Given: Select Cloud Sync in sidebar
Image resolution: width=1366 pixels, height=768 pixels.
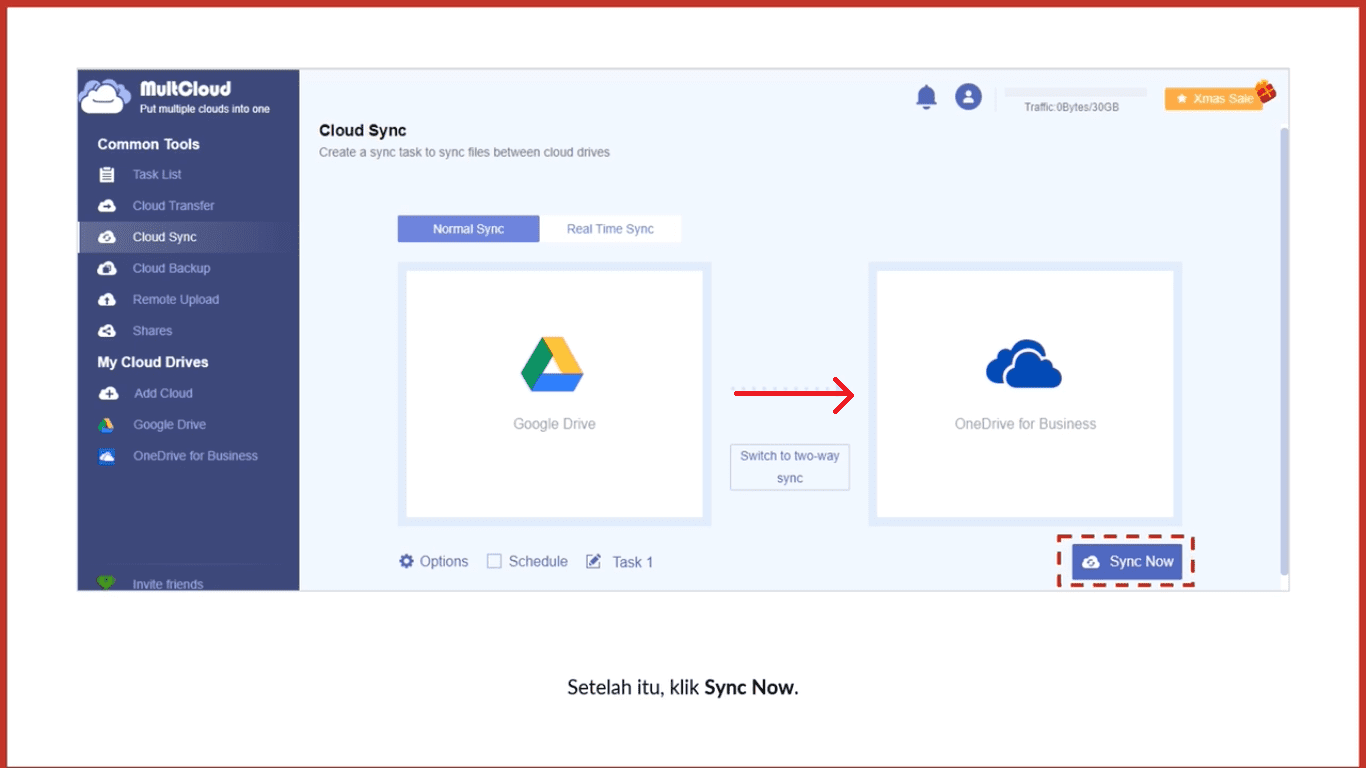Looking at the screenshot, I should [x=164, y=237].
